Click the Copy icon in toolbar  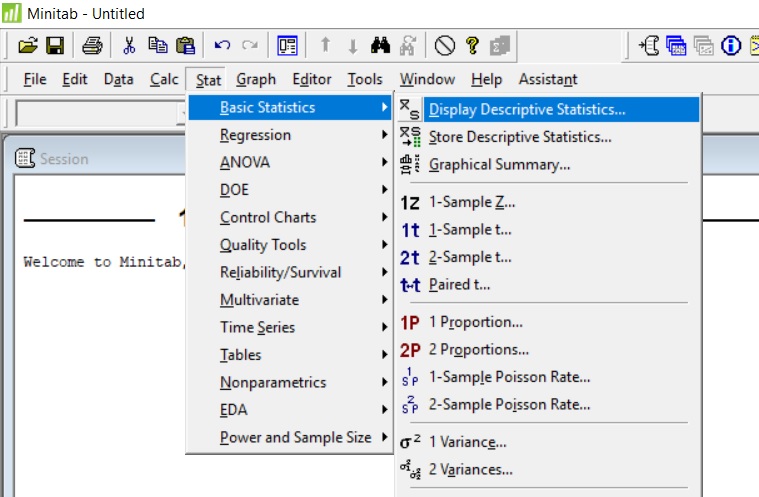point(158,45)
